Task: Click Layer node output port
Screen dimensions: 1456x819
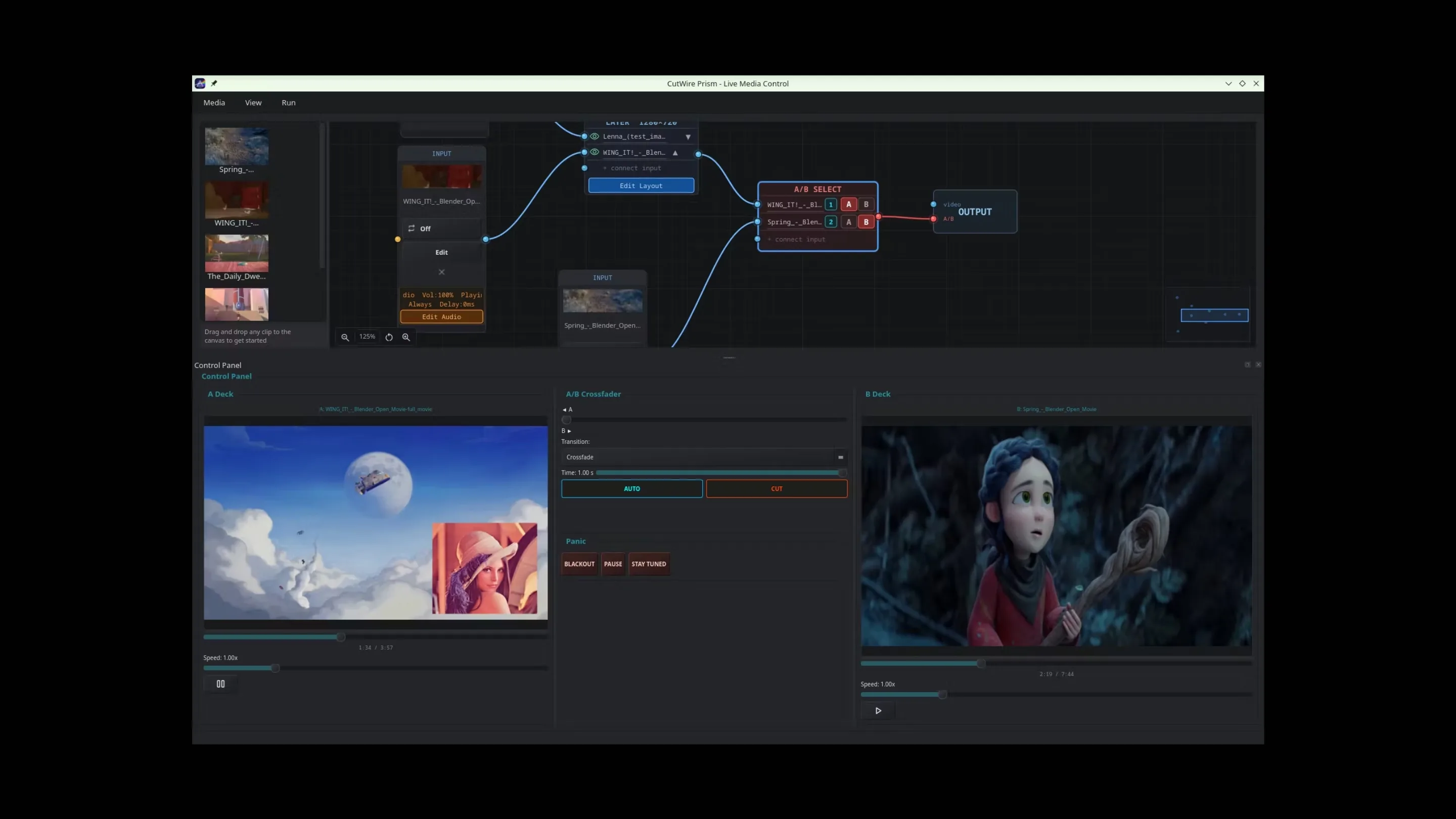Action: coord(699,154)
